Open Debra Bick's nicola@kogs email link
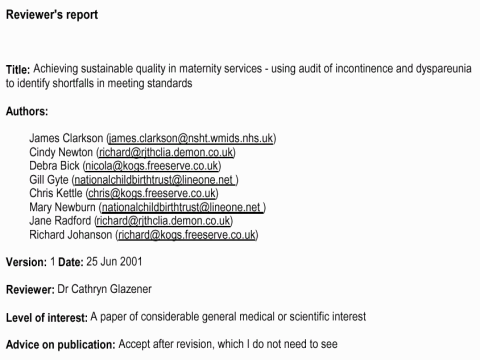 152,166
